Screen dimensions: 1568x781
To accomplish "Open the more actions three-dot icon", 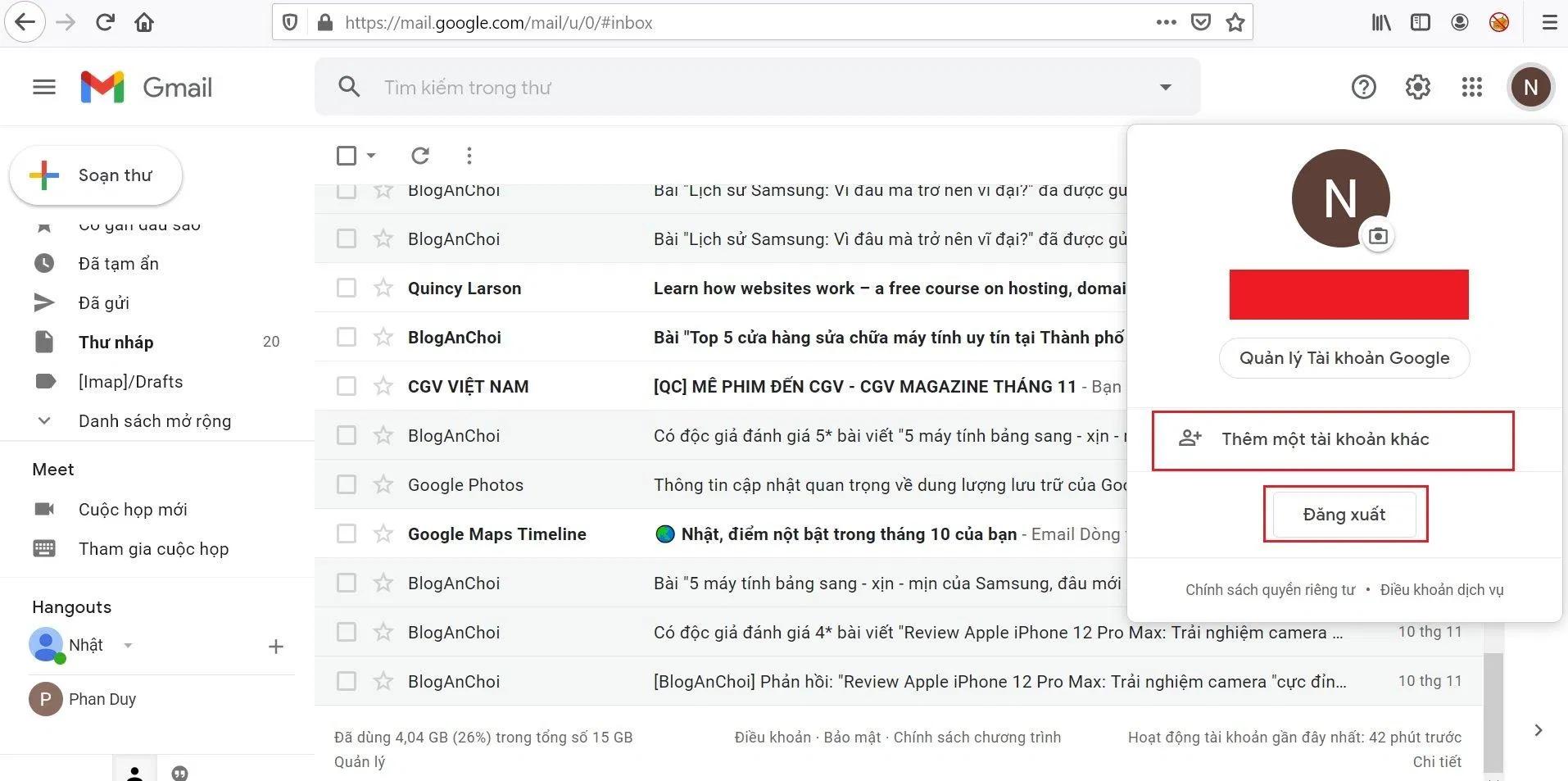I will [x=469, y=155].
